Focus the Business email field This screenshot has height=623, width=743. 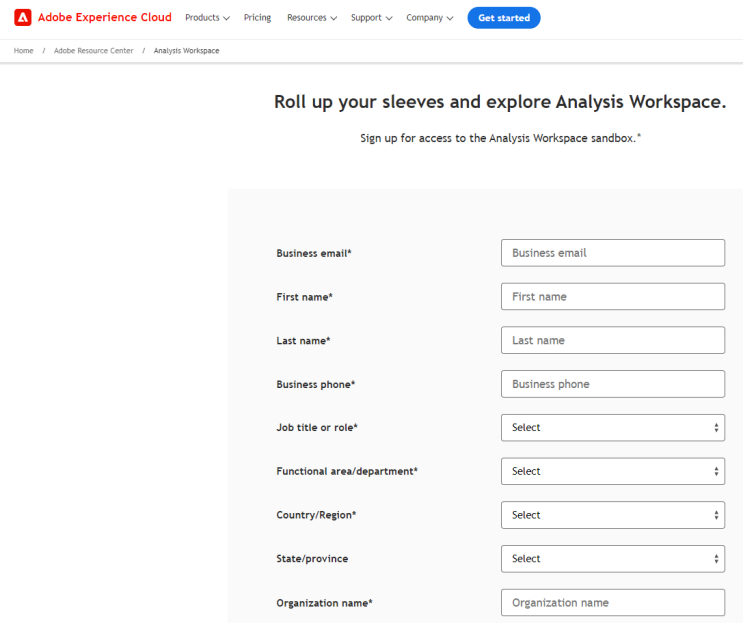613,253
